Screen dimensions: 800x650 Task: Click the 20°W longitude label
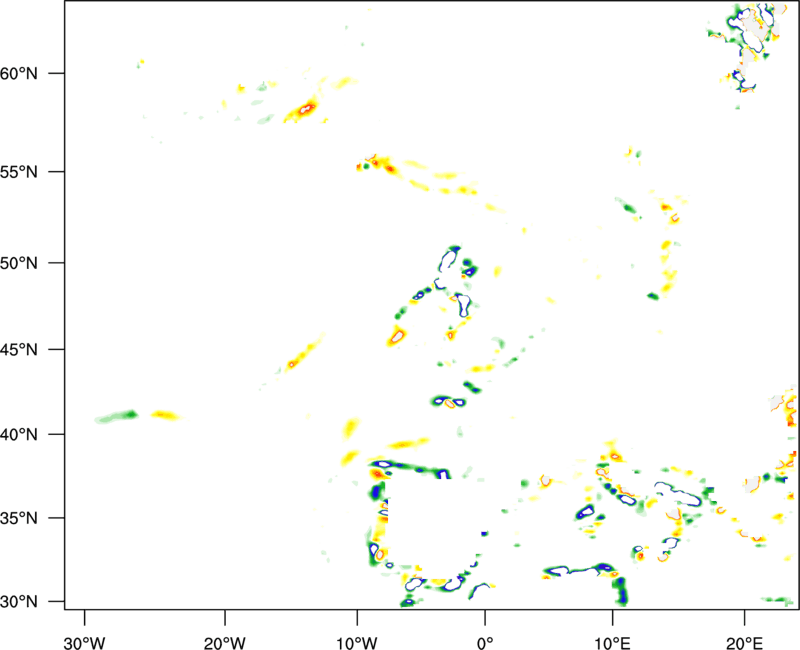point(224,642)
